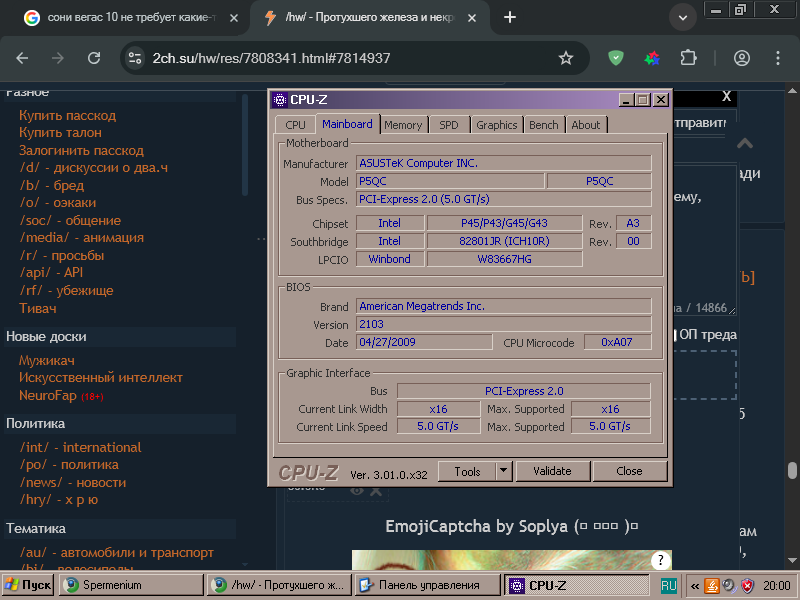This screenshot has width=800, height=600.
Task: Click the upward chevron on the page
Action: [x=744, y=143]
